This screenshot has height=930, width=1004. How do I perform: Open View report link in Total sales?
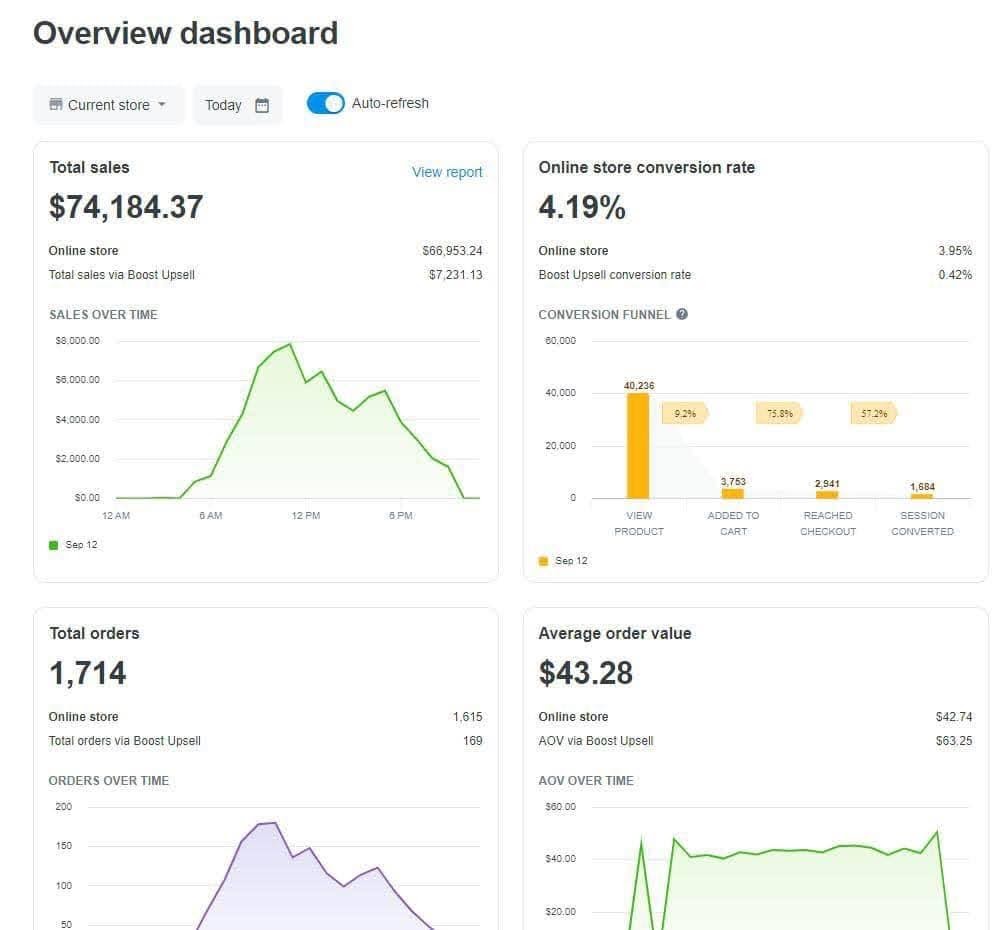[x=447, y=172]
